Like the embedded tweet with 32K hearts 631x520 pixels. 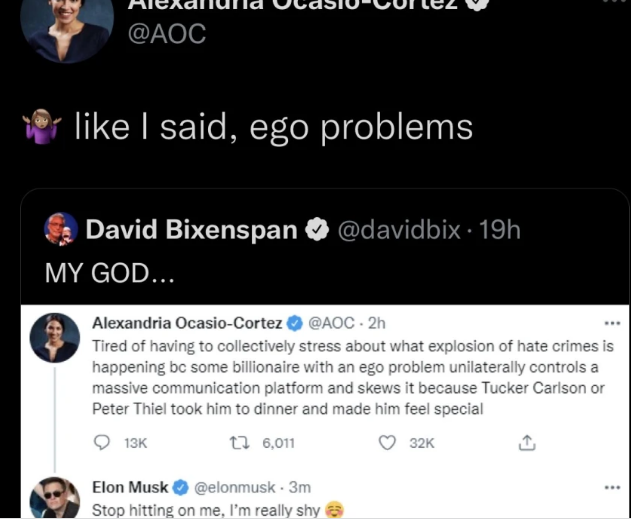coord(388,443)
